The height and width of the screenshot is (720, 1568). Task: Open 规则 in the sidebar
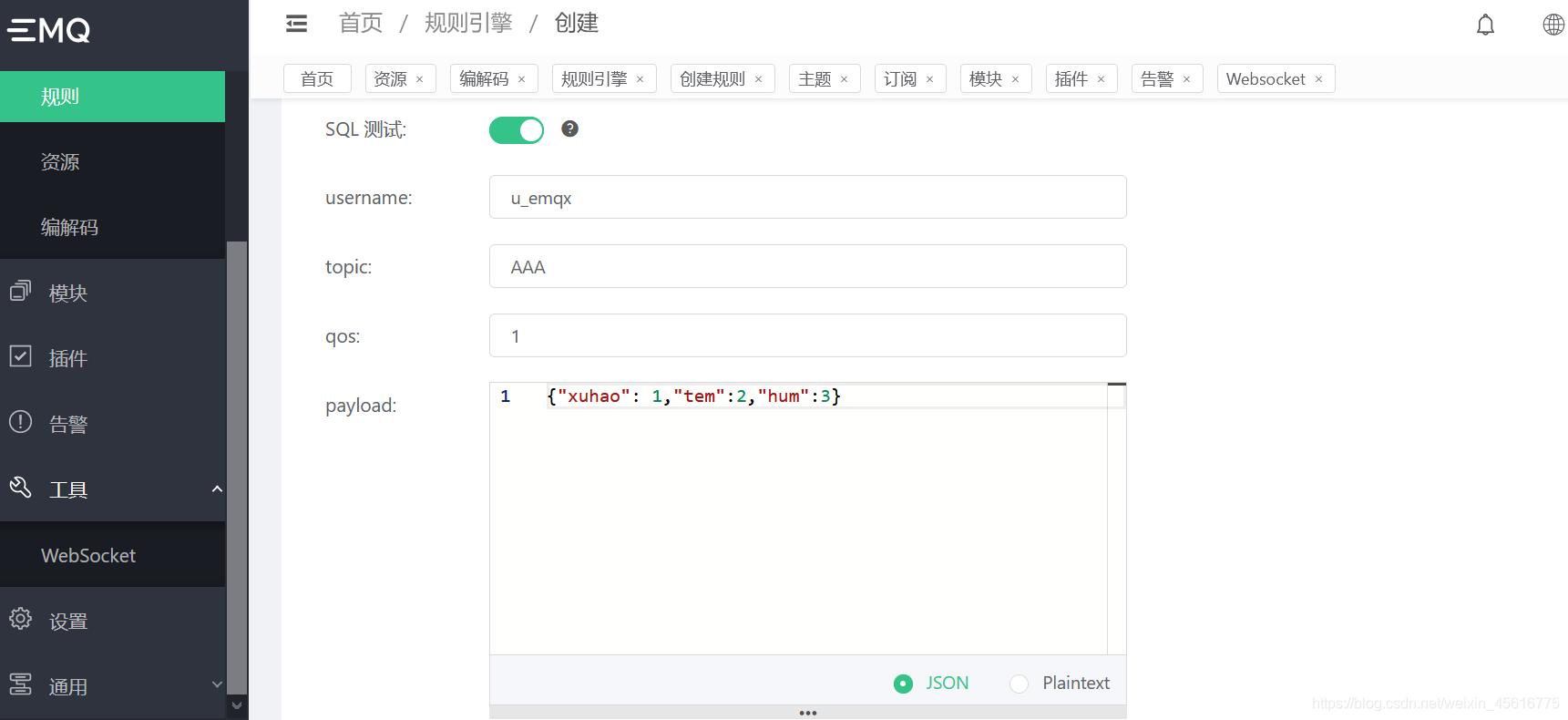113,97
